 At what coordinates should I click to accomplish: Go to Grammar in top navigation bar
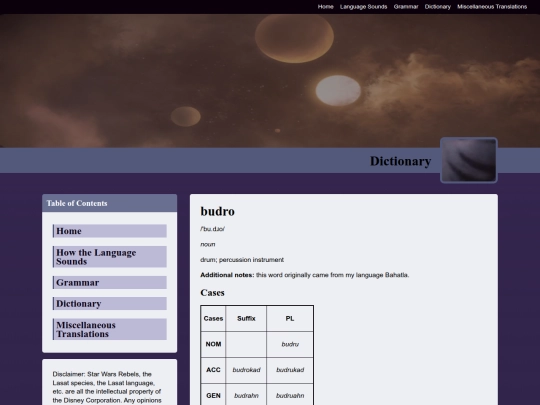[x=406, y=7]
